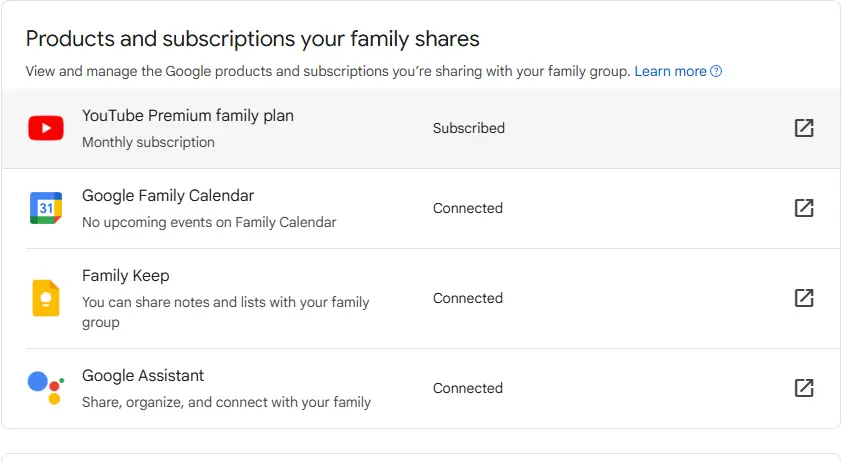Click the Google Calendar 31 icon

[46, 208]
